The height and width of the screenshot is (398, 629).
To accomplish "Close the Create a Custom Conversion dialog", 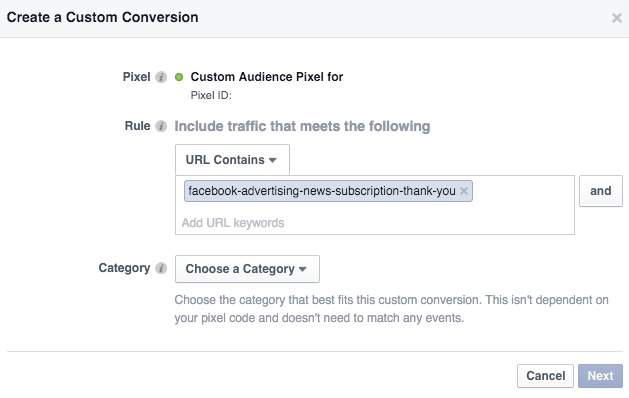I will coord(616,18).
